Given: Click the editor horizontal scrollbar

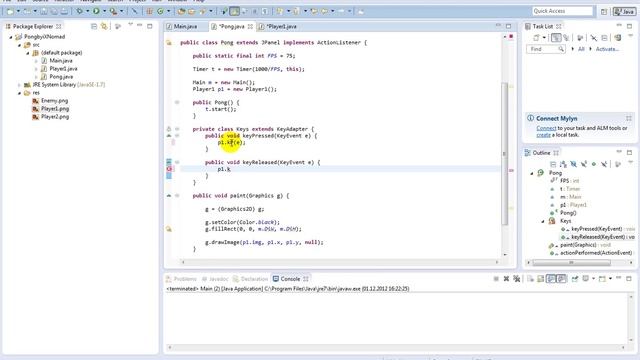Looking at the screenshot, I should click(340, 262).
